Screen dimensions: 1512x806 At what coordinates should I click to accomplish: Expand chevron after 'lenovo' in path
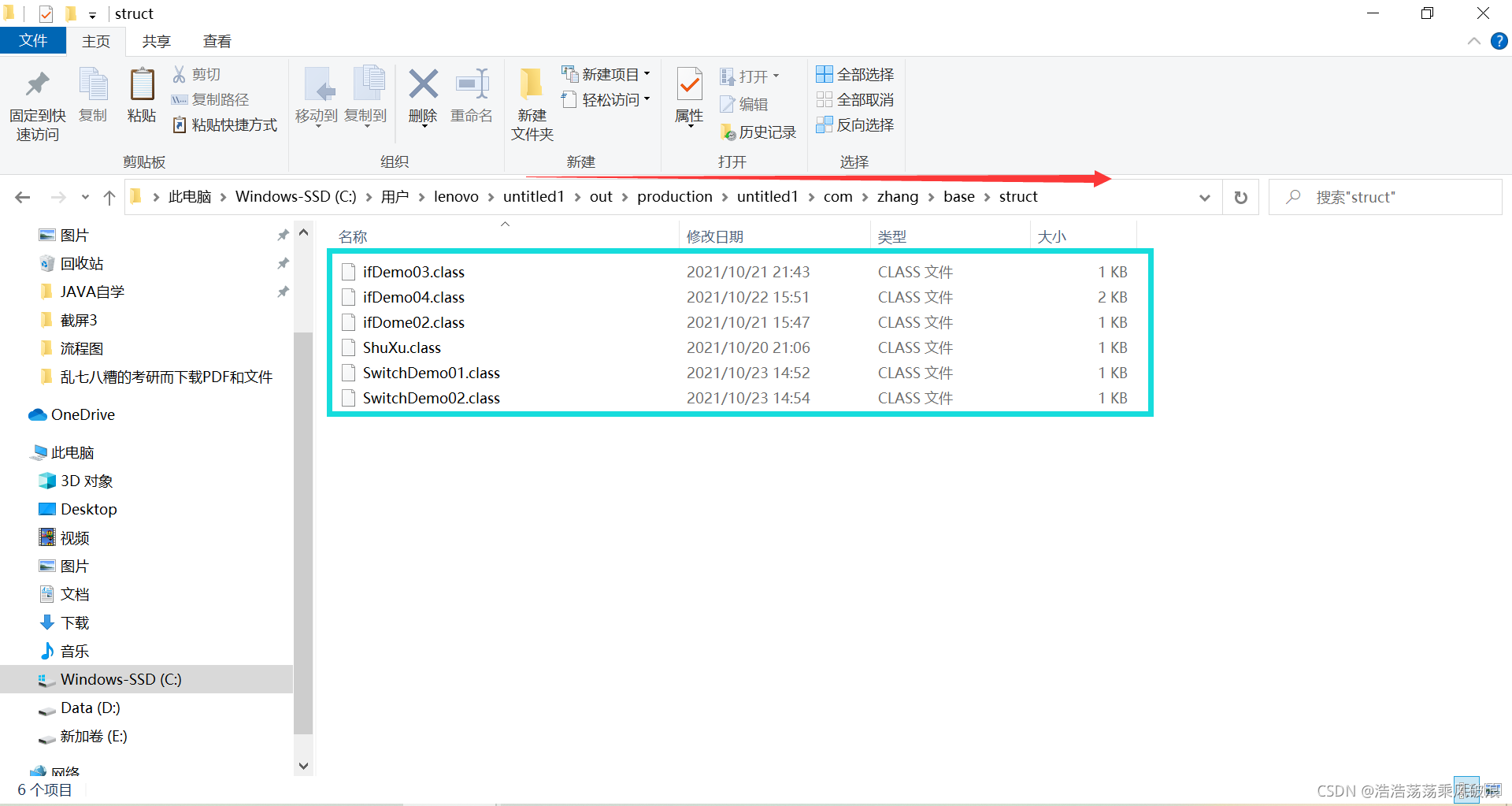(x=491, y=197)
